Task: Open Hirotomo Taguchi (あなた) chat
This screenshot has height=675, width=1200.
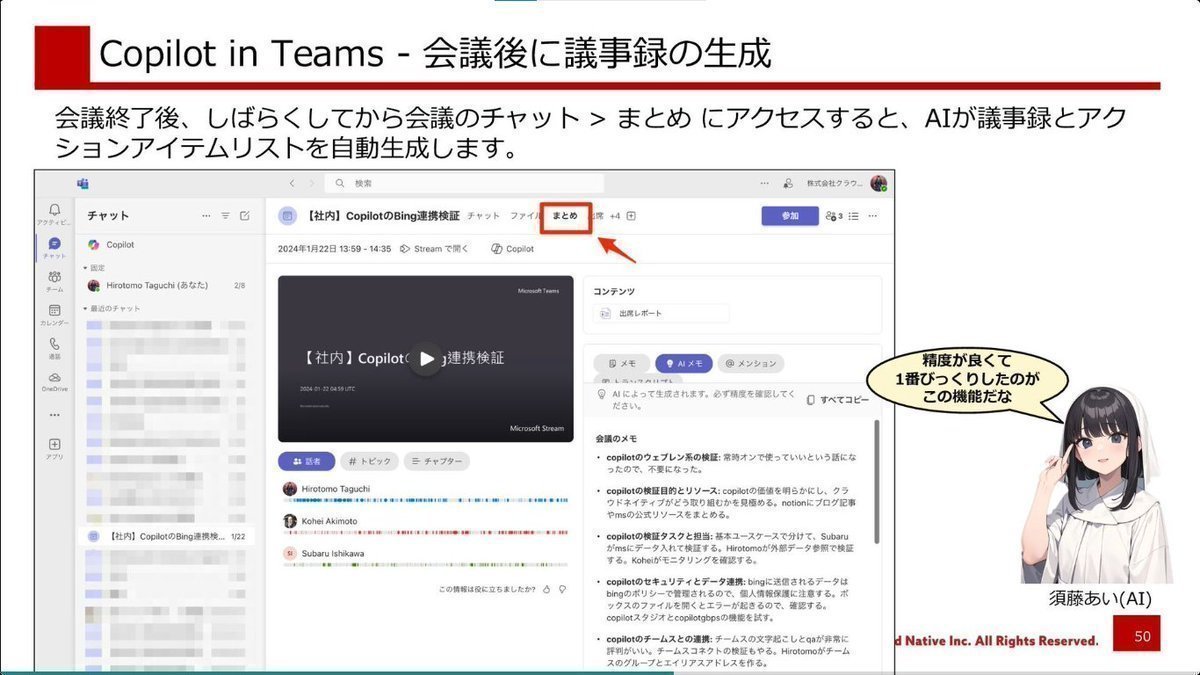Action: coord(166,285)
